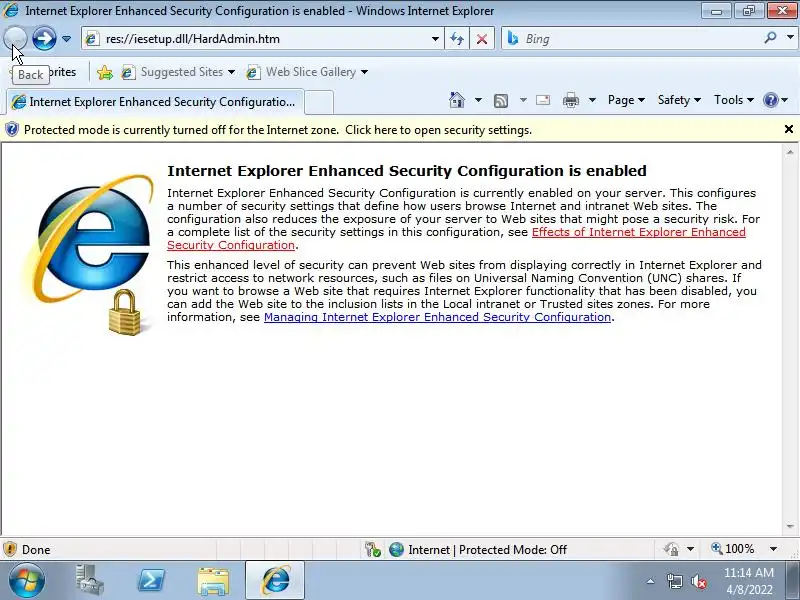The width and height of the screenshot is (800, 600).
Task: Expand the feeds dropdown arrow
Action: (x=523, y=100)
